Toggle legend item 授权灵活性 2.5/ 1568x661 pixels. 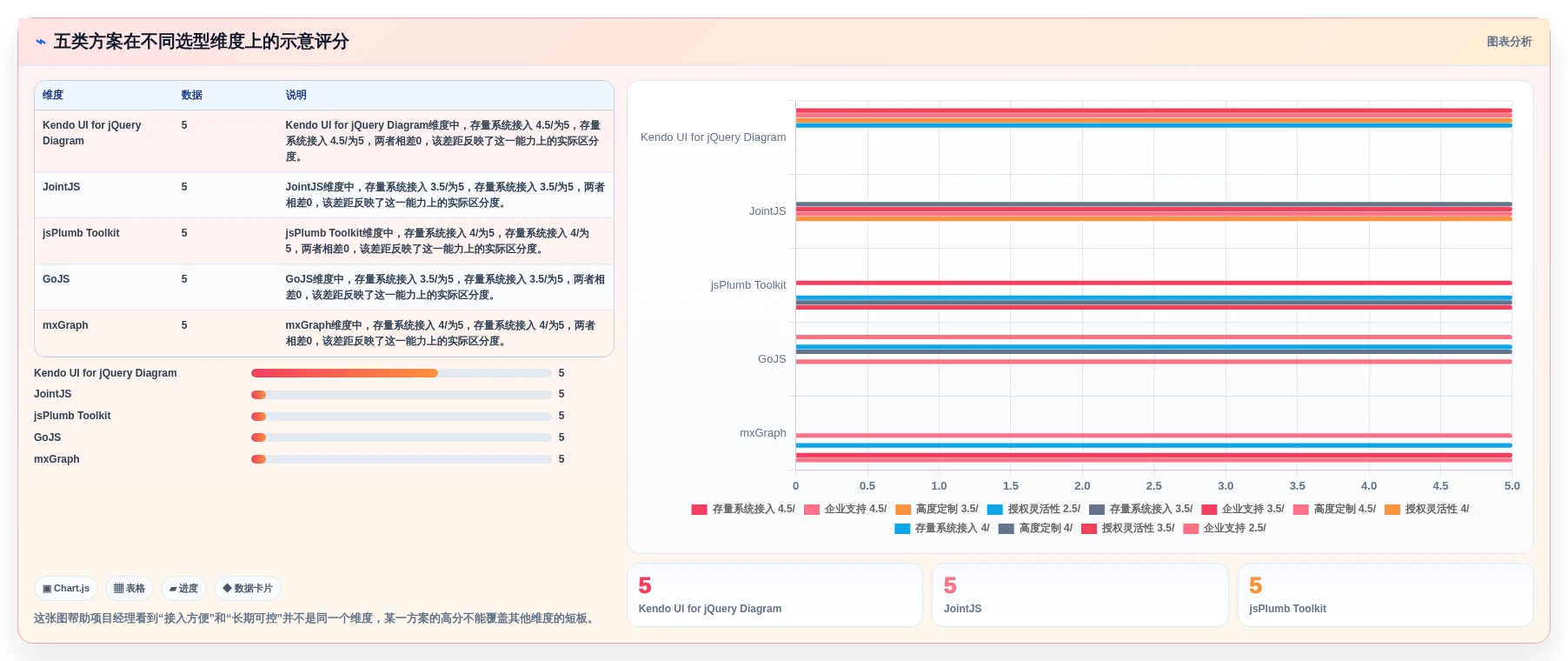(x=1033, y=509)
